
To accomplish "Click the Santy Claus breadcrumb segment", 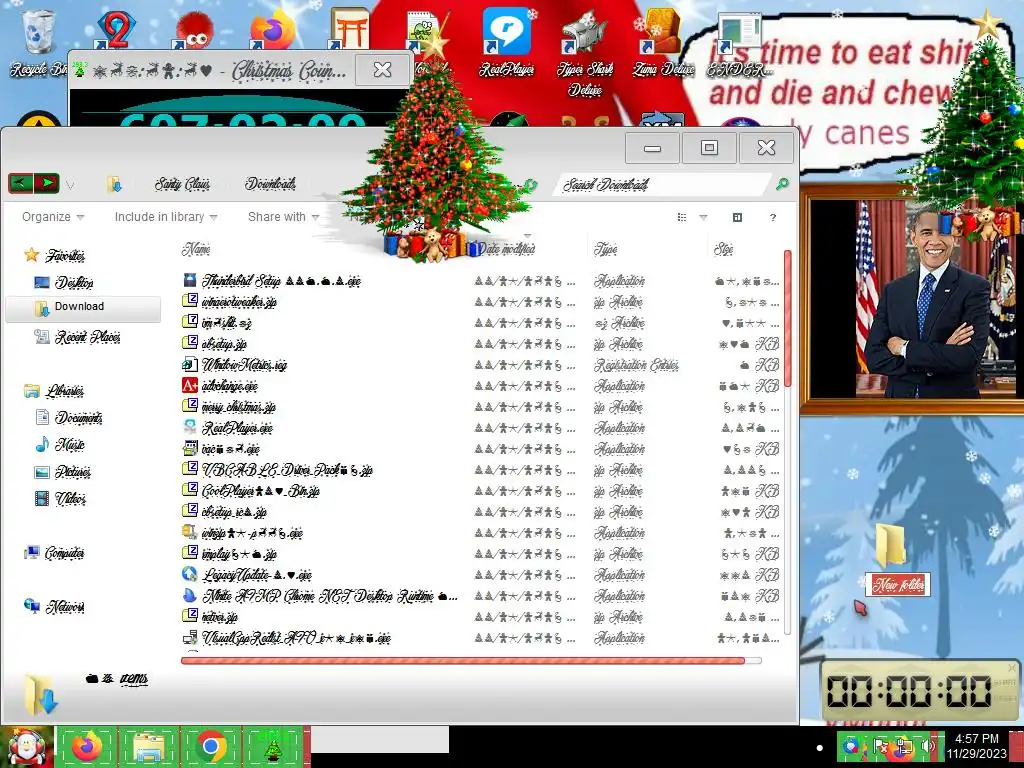I will pos(182,184).
